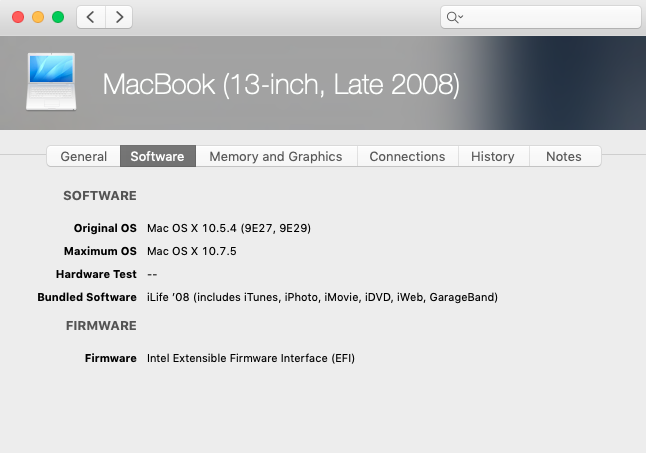Click the MacBook device image
This screenshot has height=453, width=646.
coord(50,82)
